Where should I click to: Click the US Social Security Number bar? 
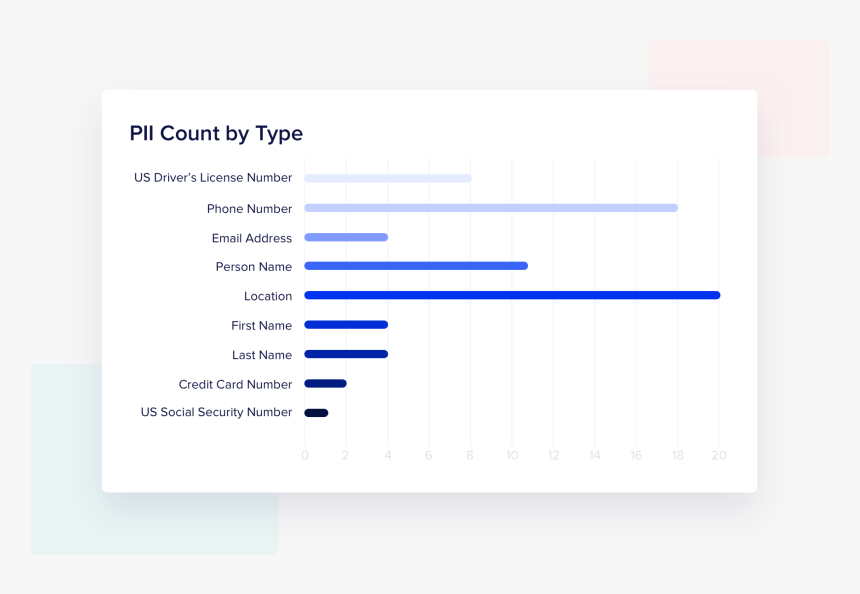[316, 413]
